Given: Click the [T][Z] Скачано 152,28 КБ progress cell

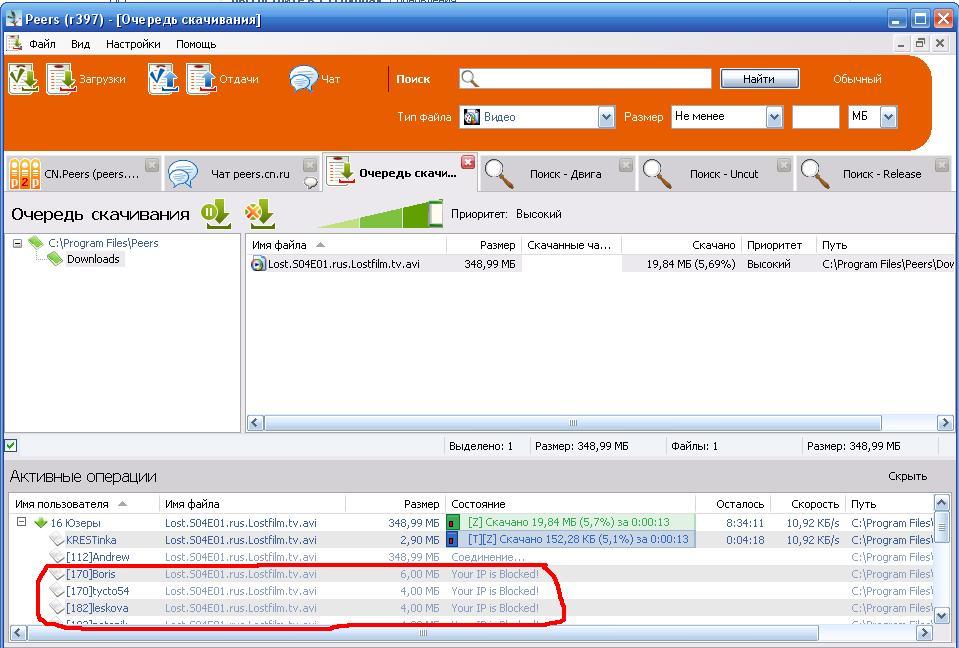Looking at the screenshot, I should point(571,539).
